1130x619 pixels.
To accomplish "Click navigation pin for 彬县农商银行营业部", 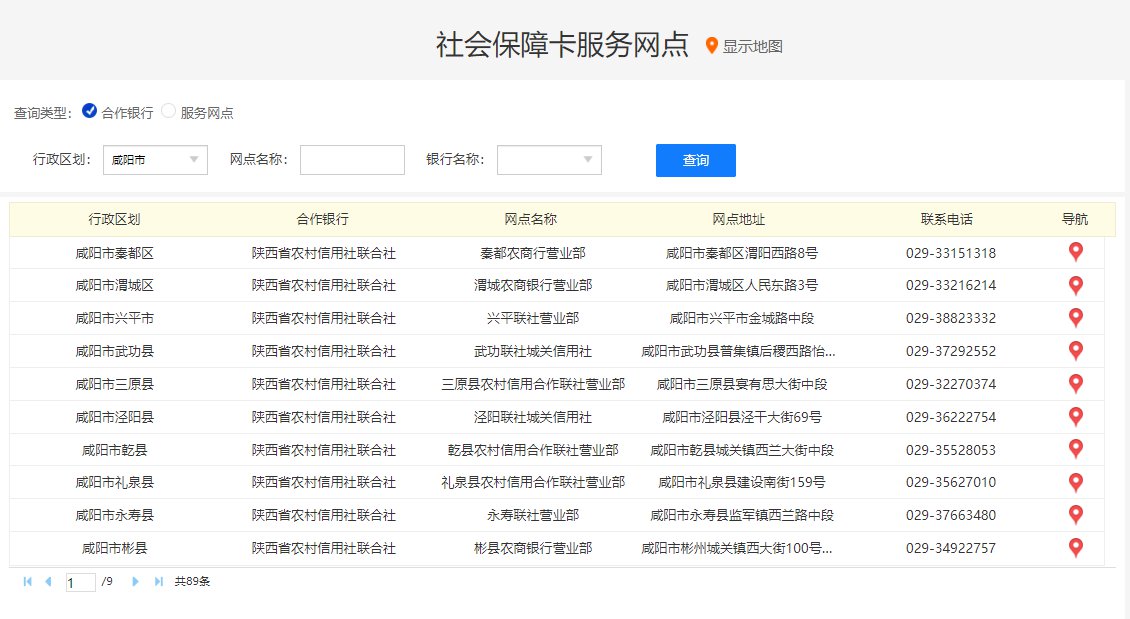I will point(1076,548).
